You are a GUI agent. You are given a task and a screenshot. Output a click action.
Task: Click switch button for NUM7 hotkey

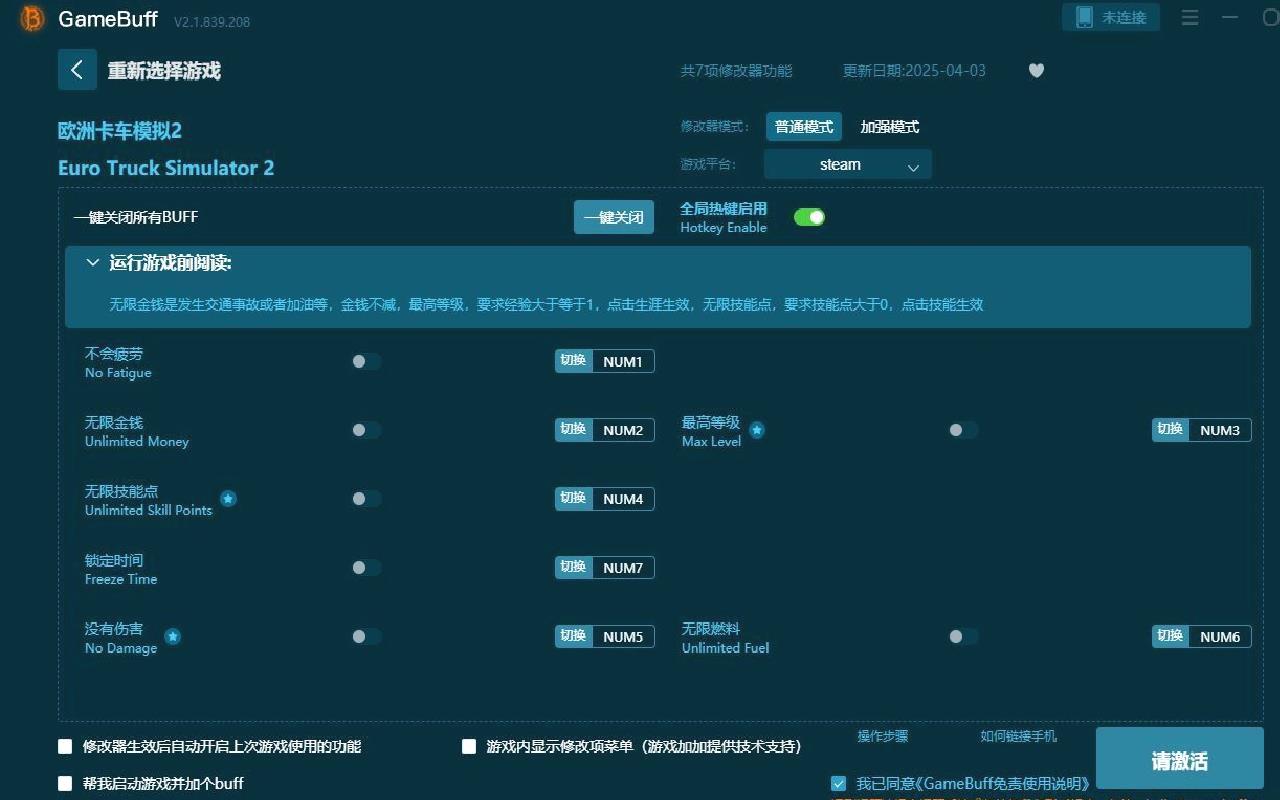coord(573,567)
